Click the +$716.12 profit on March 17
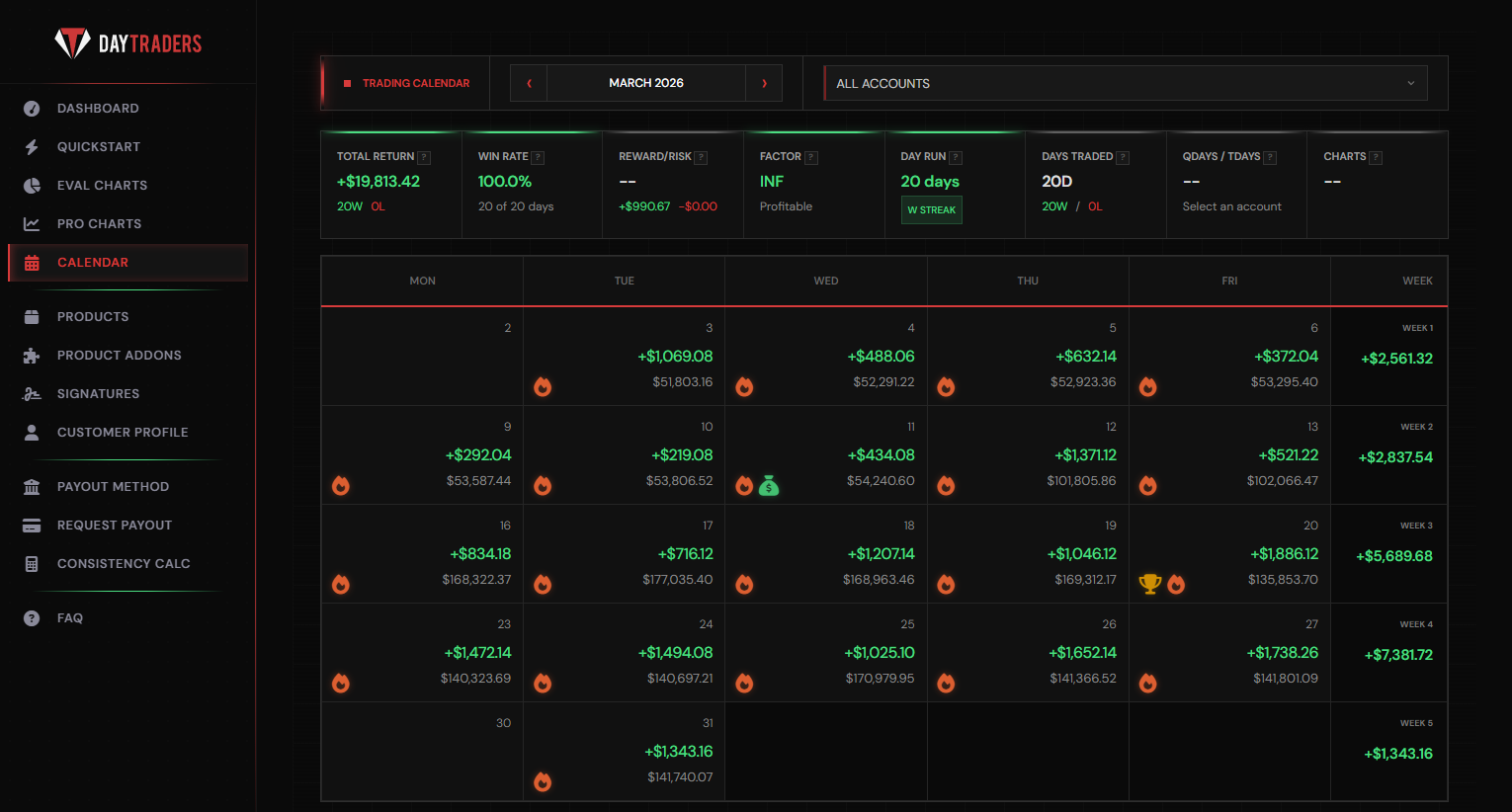This screenshot has height=812, width=1512. coord(686,554)
